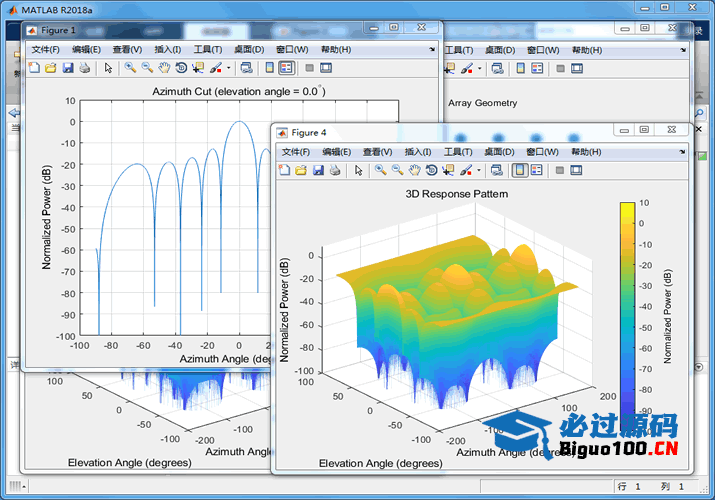The image size is (715, 500).
Task: Select Rotate 3D tool in Figure 4
Action: click(x=431, y=170)
